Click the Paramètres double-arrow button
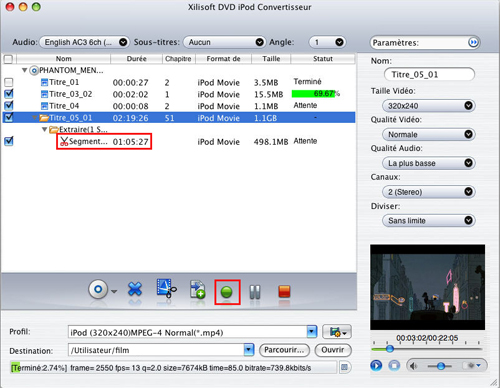500x388 pixels. pos(473,43)
